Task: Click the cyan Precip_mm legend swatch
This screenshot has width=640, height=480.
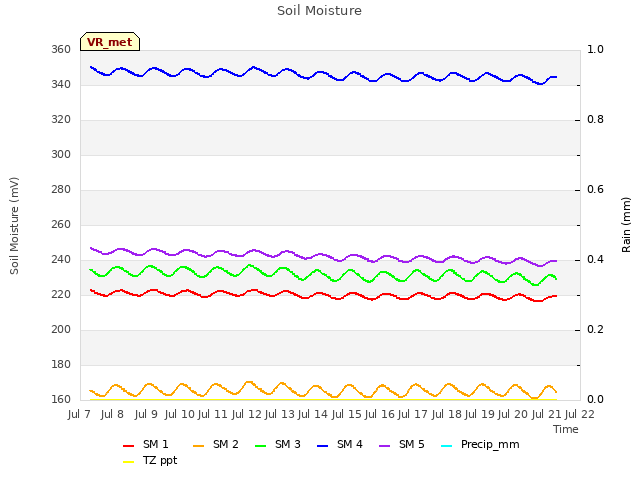Action: coord(447,446)
